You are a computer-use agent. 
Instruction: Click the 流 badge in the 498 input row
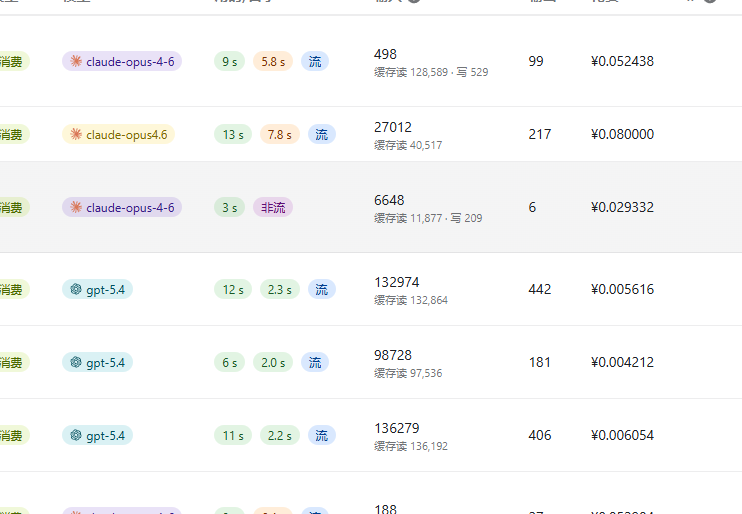point(315,62)
